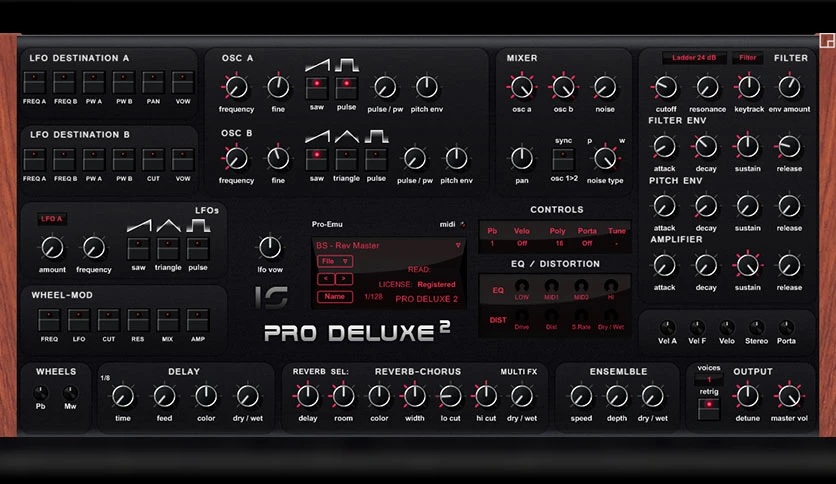Adjust the Amplifier sustain knob
Image resolution: width=836 pixels, height=484 pixels.
[747, 265]
